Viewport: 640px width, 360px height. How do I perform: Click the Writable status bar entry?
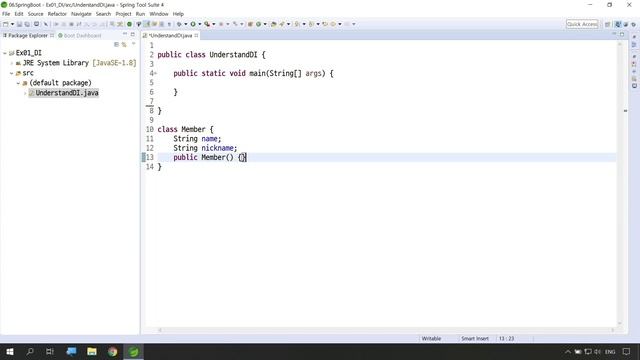coord(431,338)
